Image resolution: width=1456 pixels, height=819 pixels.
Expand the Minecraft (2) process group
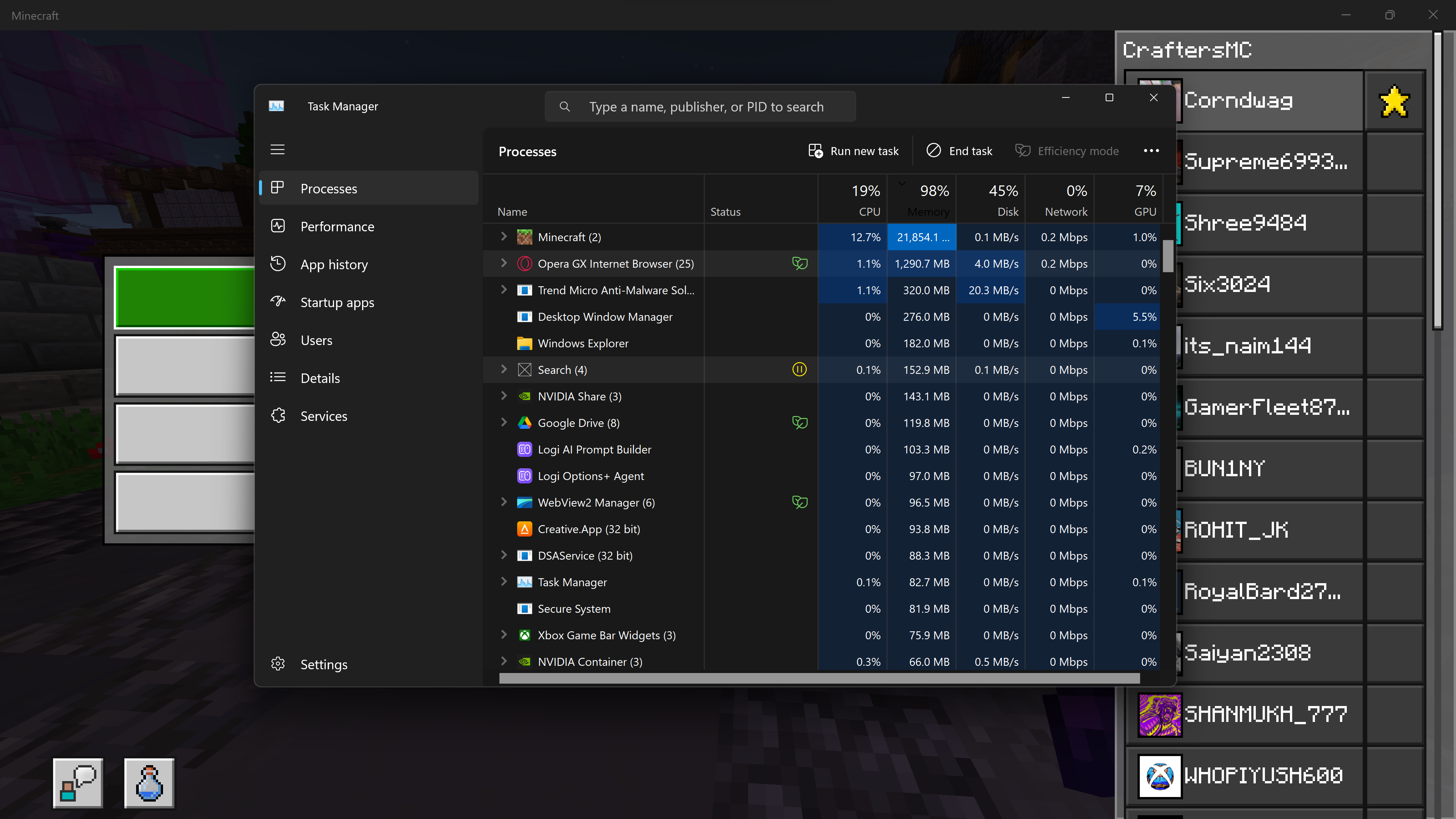click(504, 237)
